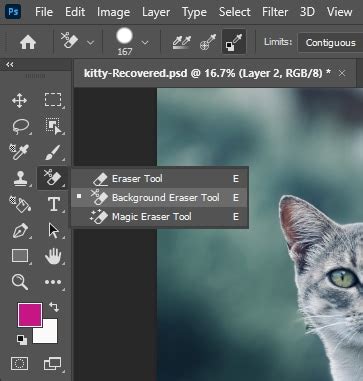Screen dimensions: 363x381
Task: Select the Hand tool
Action: point(53,257)
